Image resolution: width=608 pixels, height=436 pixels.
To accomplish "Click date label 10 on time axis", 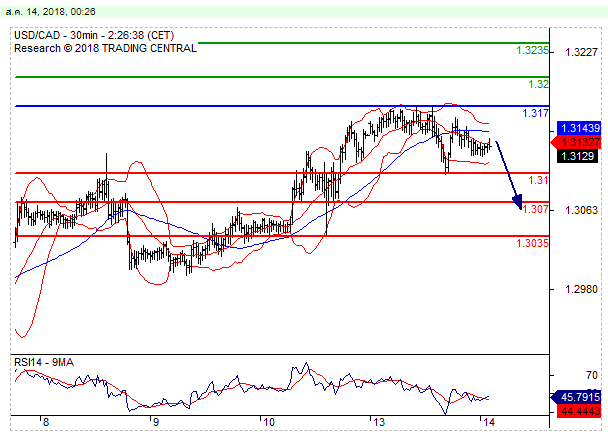I will [x=269, y=422].
